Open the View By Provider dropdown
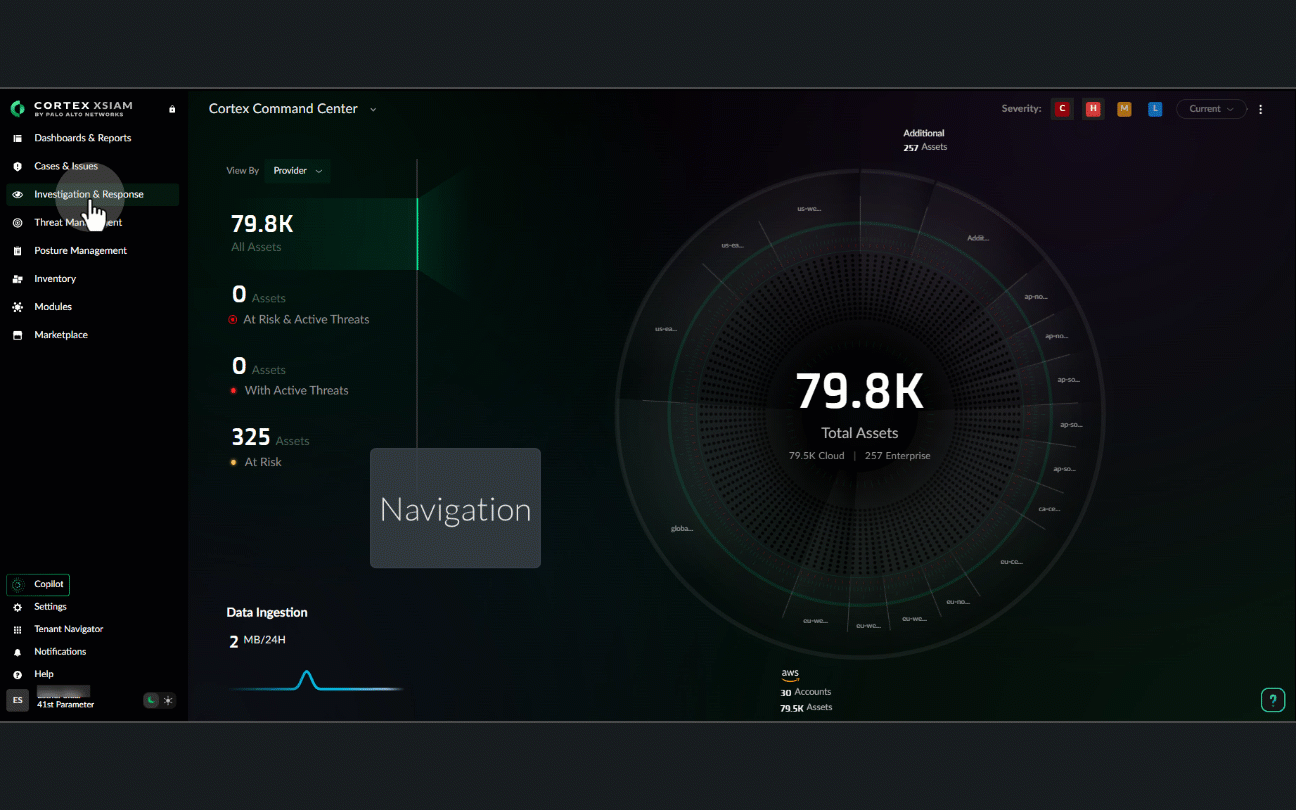The image size is (1296, 810). point(297,171)
